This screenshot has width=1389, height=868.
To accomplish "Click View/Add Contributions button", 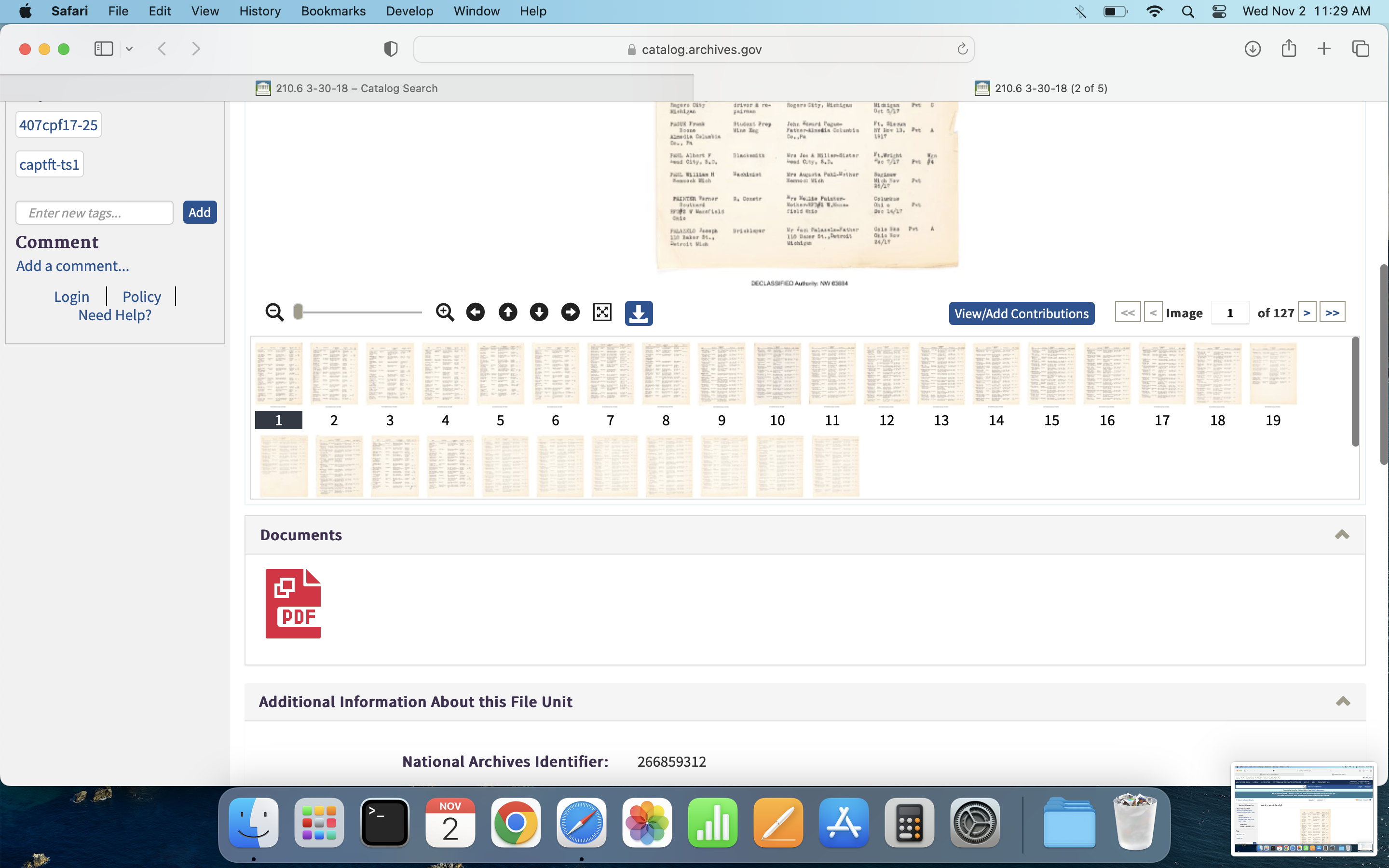I will click(x=1021, y=313).
